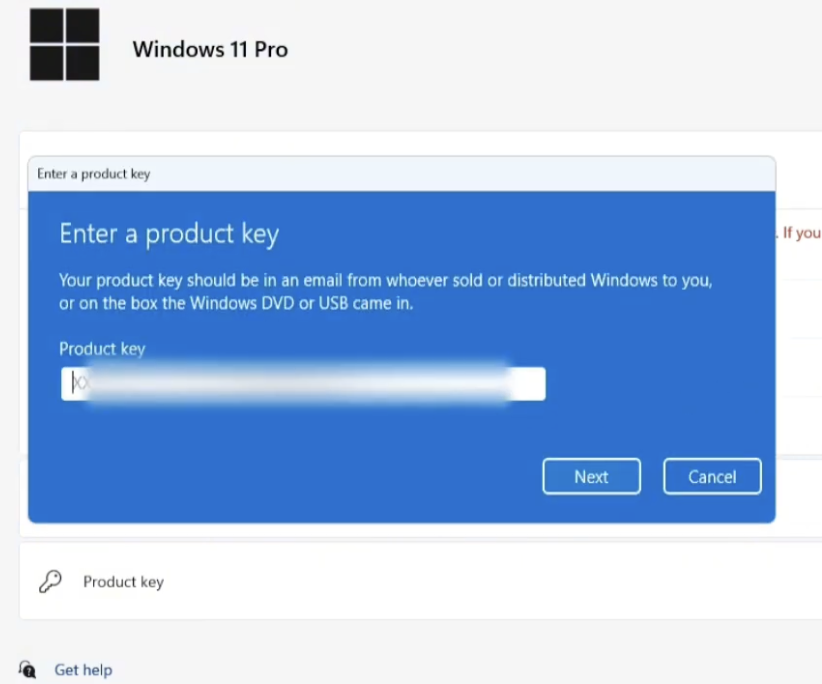The height and width of the screenshot is (684, 822).
Task: Click the large Enter a product key heading
Action: pos(168,234)
